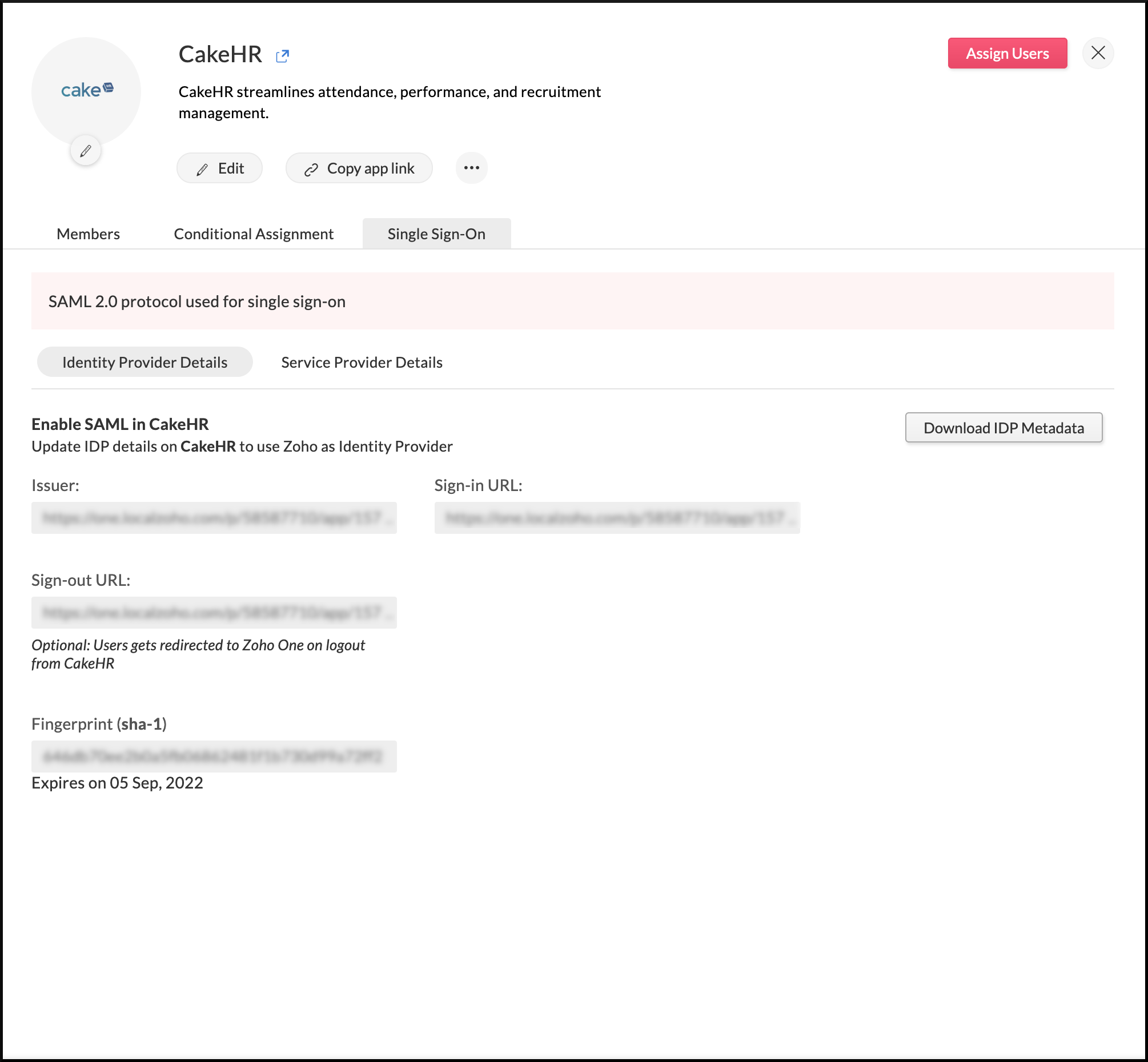Viewport: 1148px width, 1062px height.
Task: Click the CakeHR cake logo
Action: [x=86, y=90]
